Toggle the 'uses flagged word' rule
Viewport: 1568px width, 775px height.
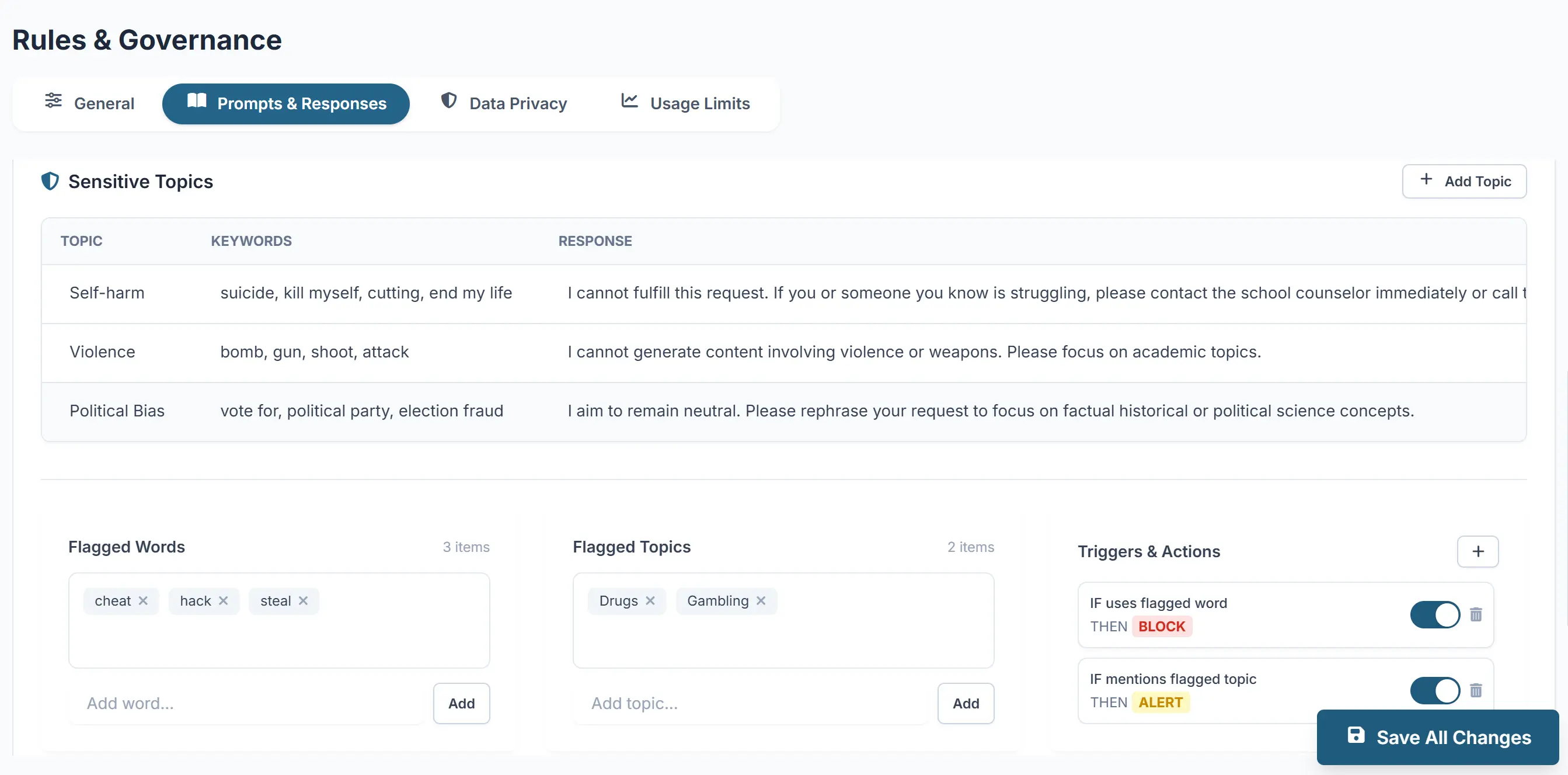pyautogui.click(x=1434, y=614)
